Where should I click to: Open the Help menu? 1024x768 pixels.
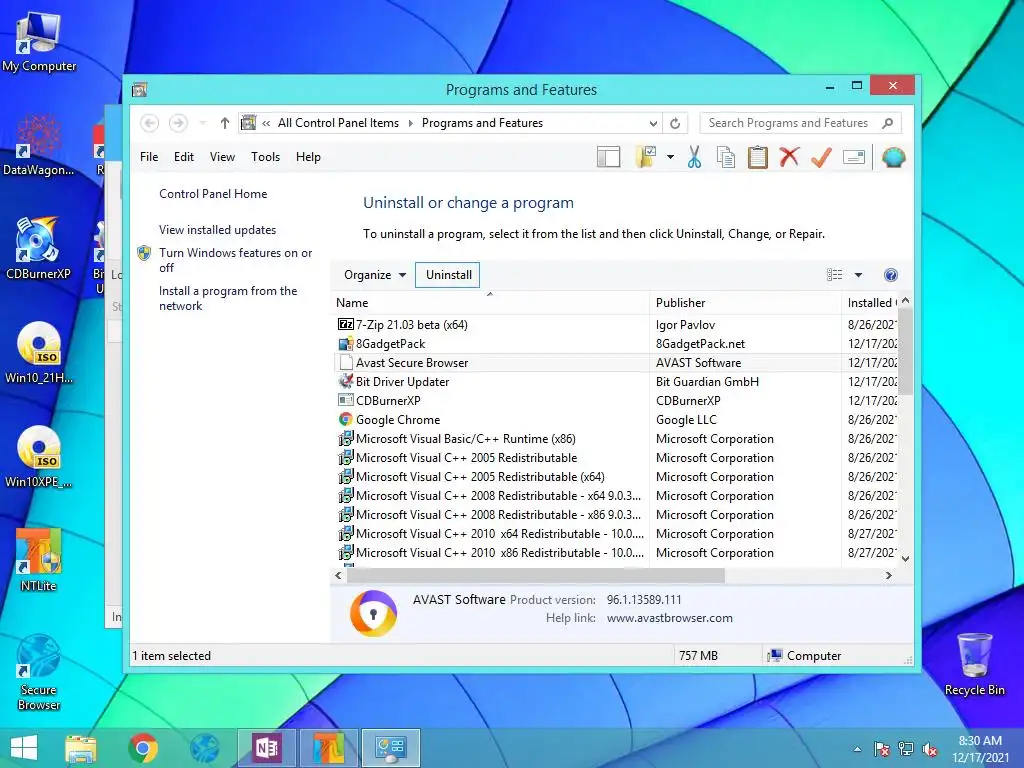tap(308, 157)
